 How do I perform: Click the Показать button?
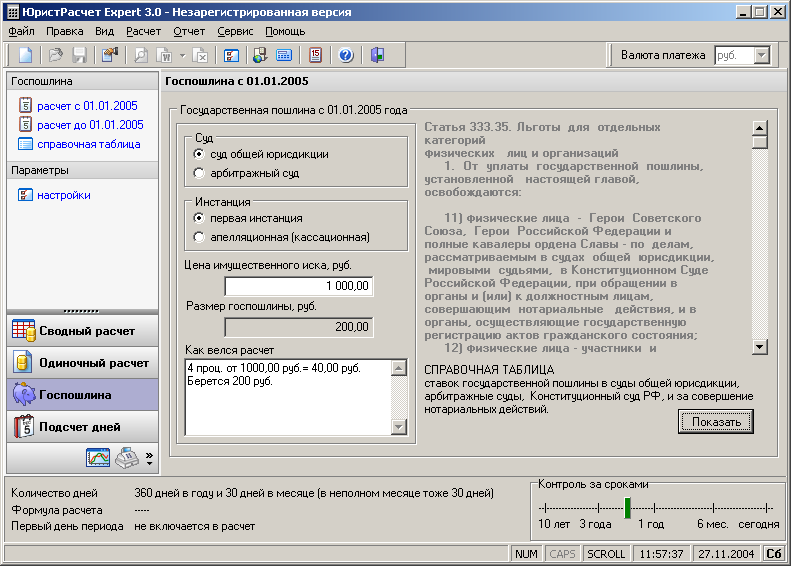coord(715,422)
